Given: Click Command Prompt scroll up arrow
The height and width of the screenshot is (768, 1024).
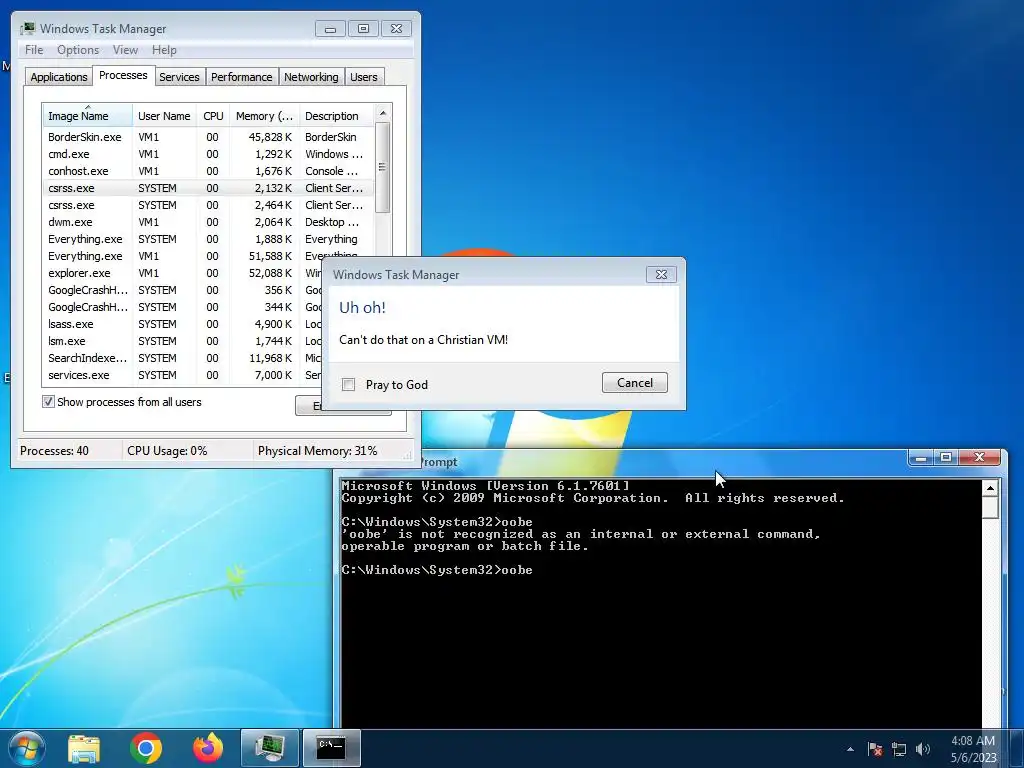Looking at the screenshot, I should coord(990,488).
